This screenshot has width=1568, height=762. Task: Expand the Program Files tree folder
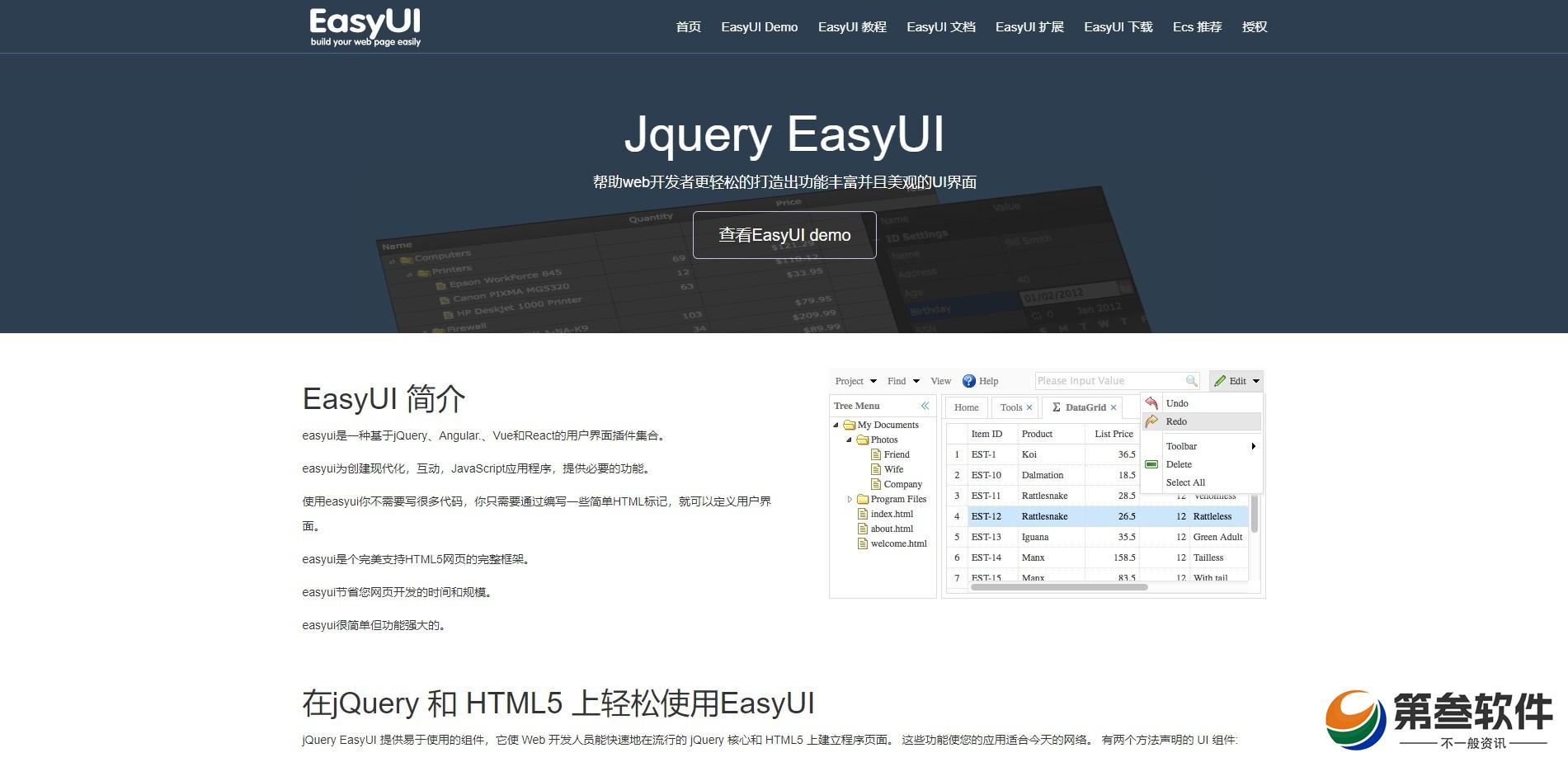coord(850,499)
